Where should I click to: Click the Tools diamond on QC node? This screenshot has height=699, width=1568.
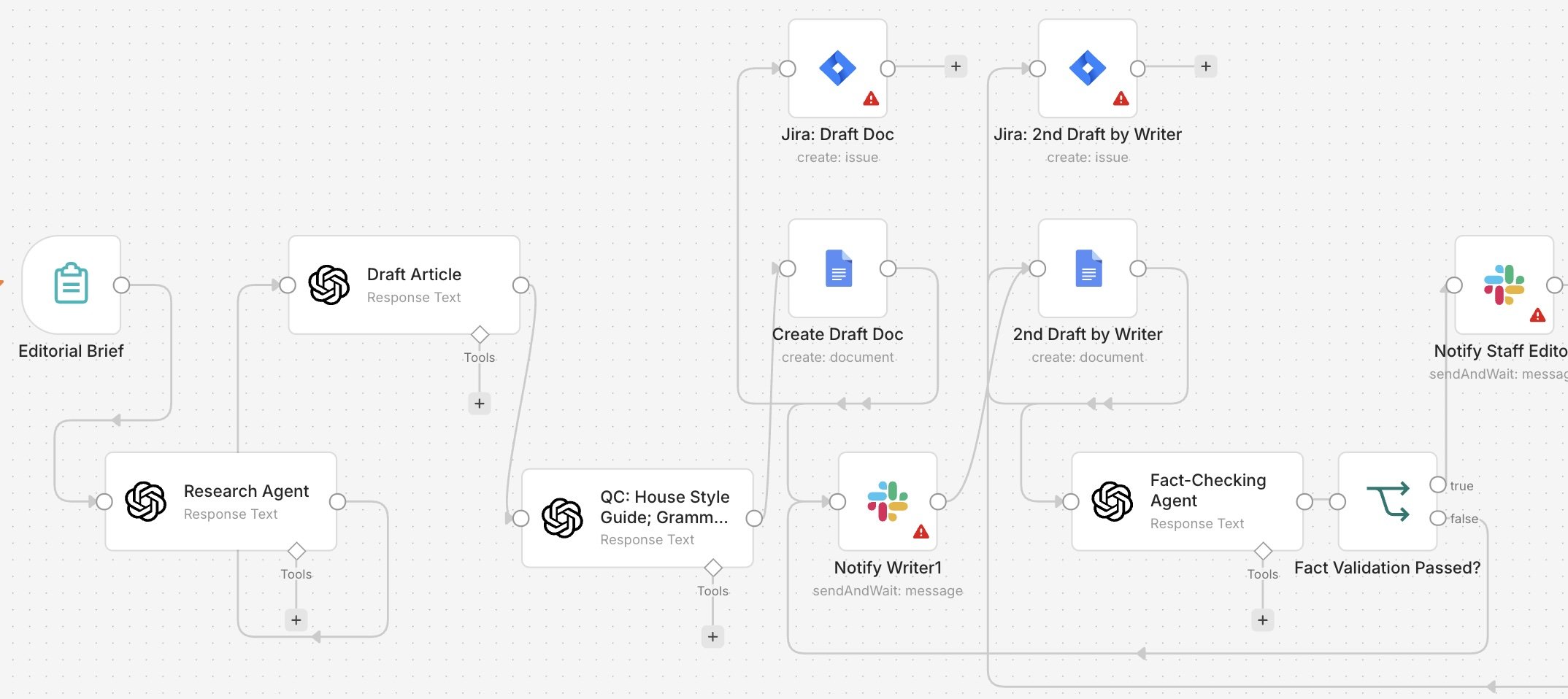click(x=713, y=568)
